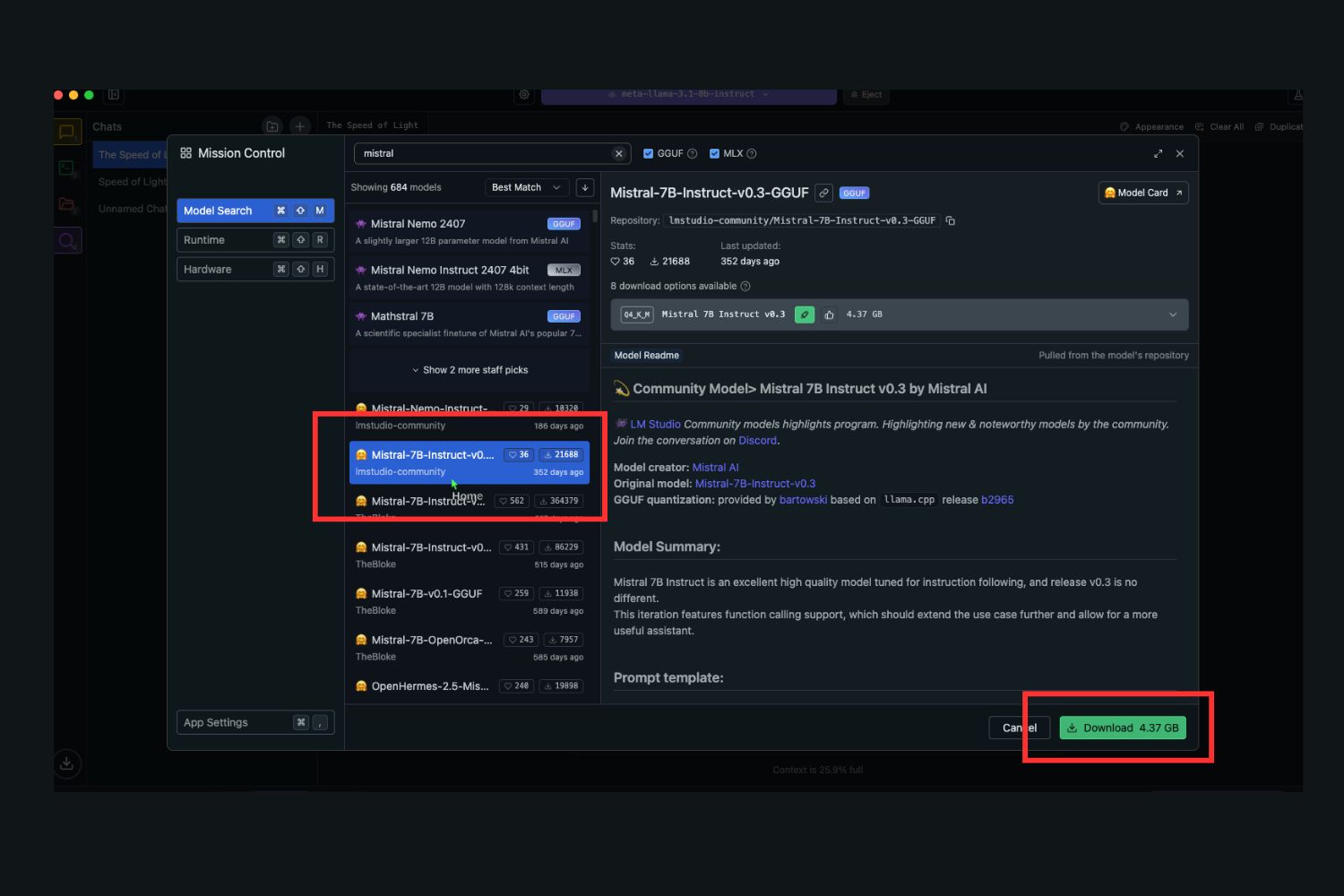Click the new folder icon beside Chats

pos(272,126)
